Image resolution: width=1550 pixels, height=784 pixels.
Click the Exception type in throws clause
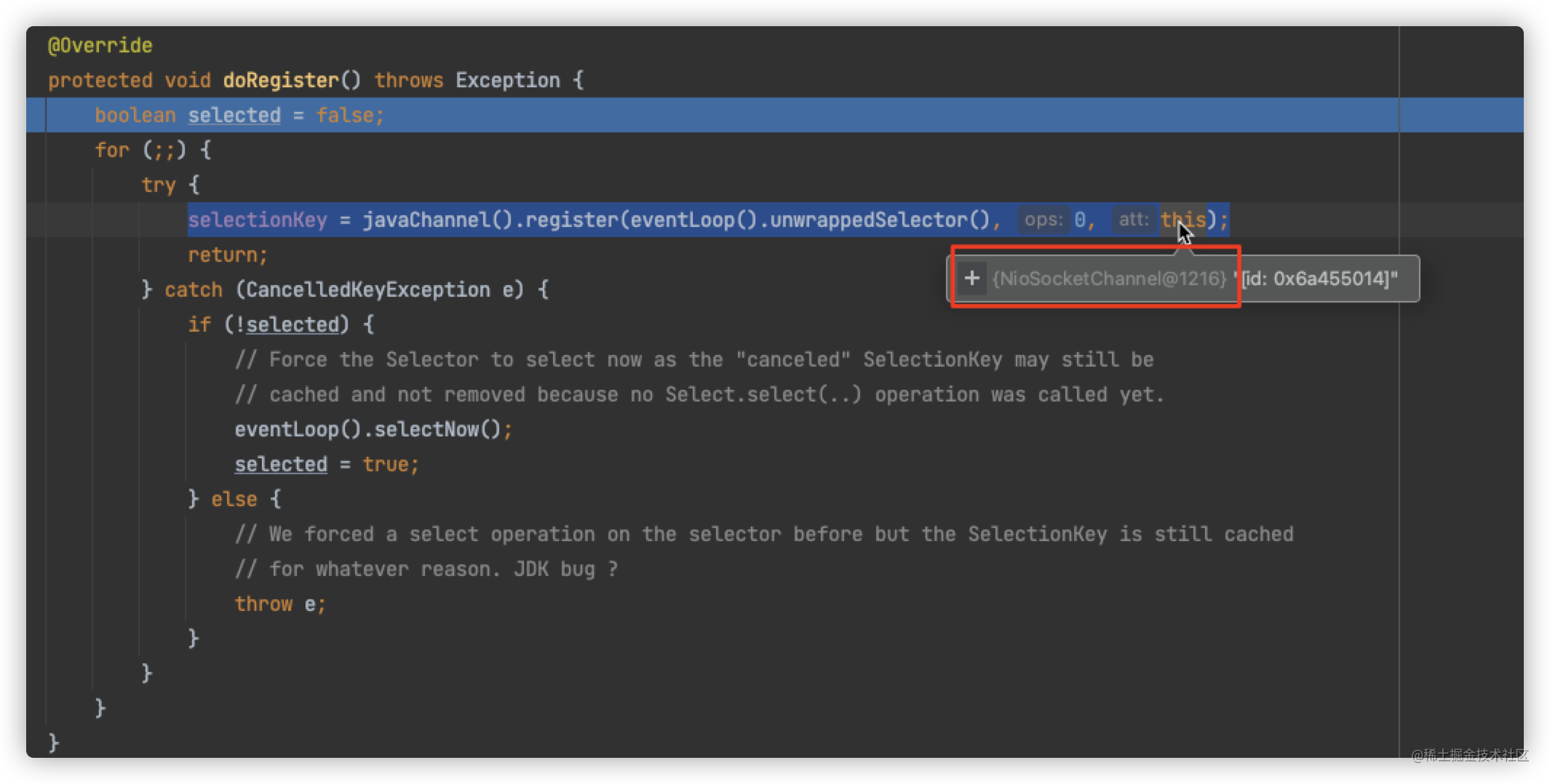point(508,80)
